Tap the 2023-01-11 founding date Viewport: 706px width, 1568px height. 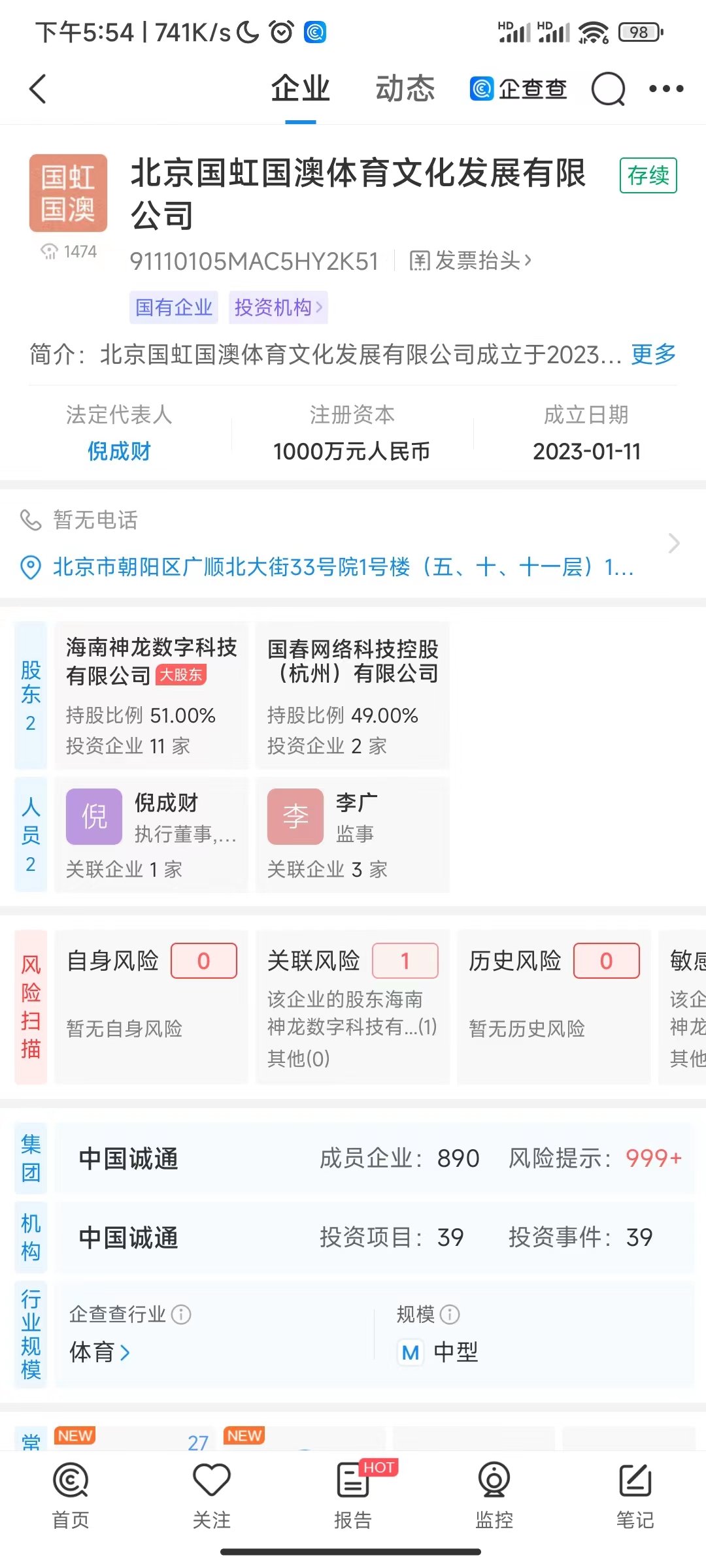587,451
